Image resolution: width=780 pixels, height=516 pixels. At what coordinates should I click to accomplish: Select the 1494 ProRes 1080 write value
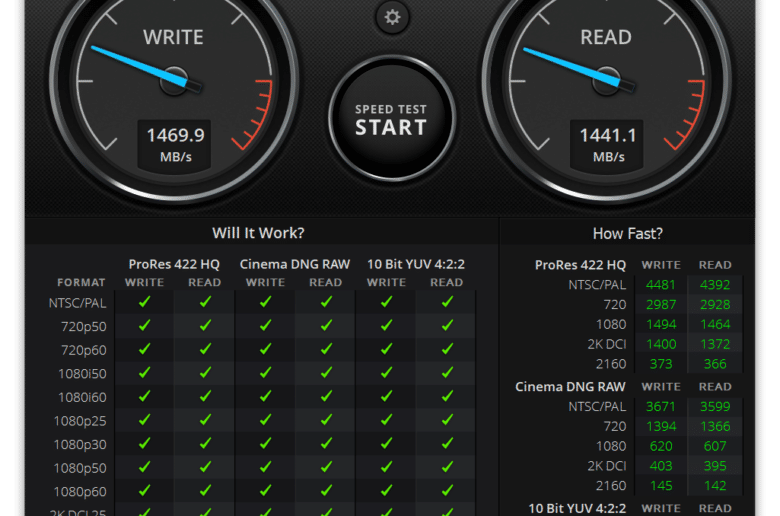pyautogui.click(x=661, y=324)
